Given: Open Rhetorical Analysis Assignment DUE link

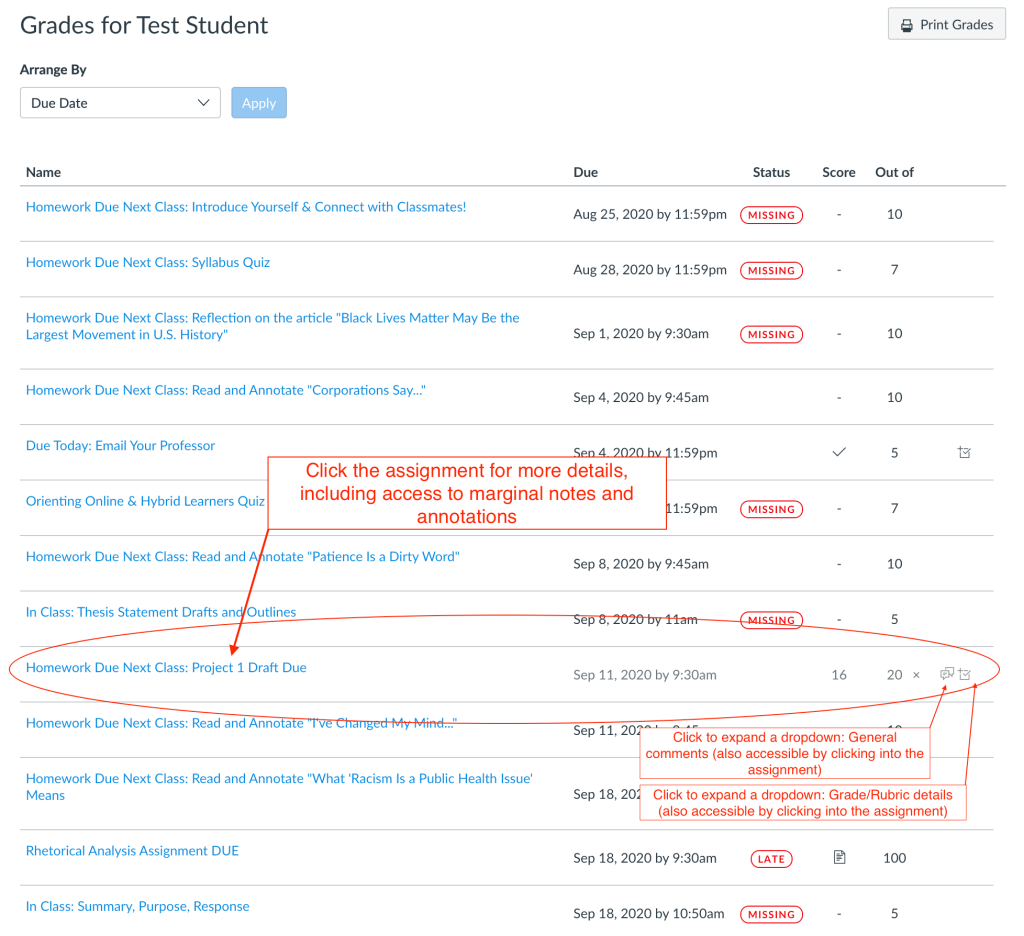Looking at the screenshot, I should [132, 851].
